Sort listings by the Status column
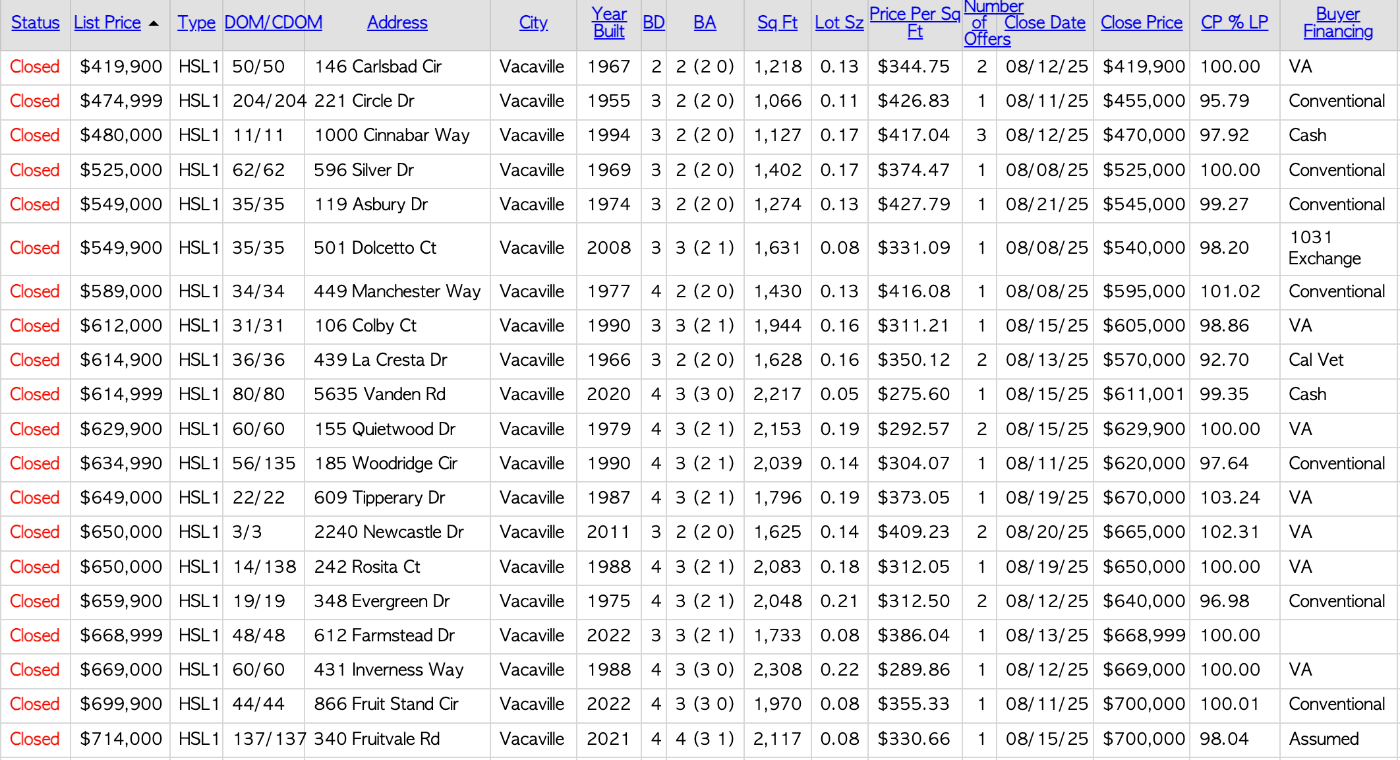This screenshot has width=1400, height=760. tap(35, 22)
